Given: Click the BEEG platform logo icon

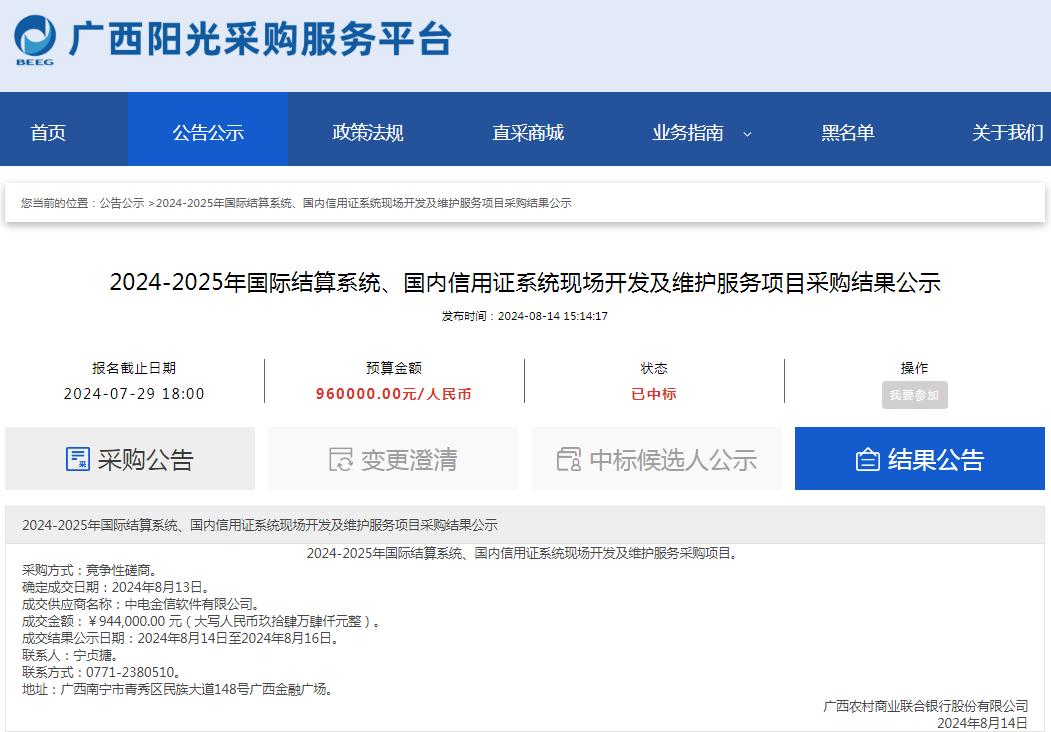Looking at the screenshot, I should [35, 40].
